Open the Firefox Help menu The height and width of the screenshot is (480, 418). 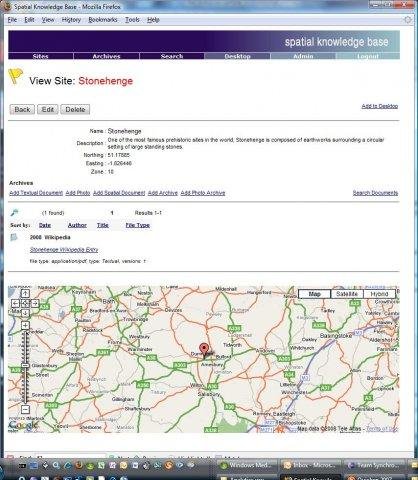(x=153, y=20)
